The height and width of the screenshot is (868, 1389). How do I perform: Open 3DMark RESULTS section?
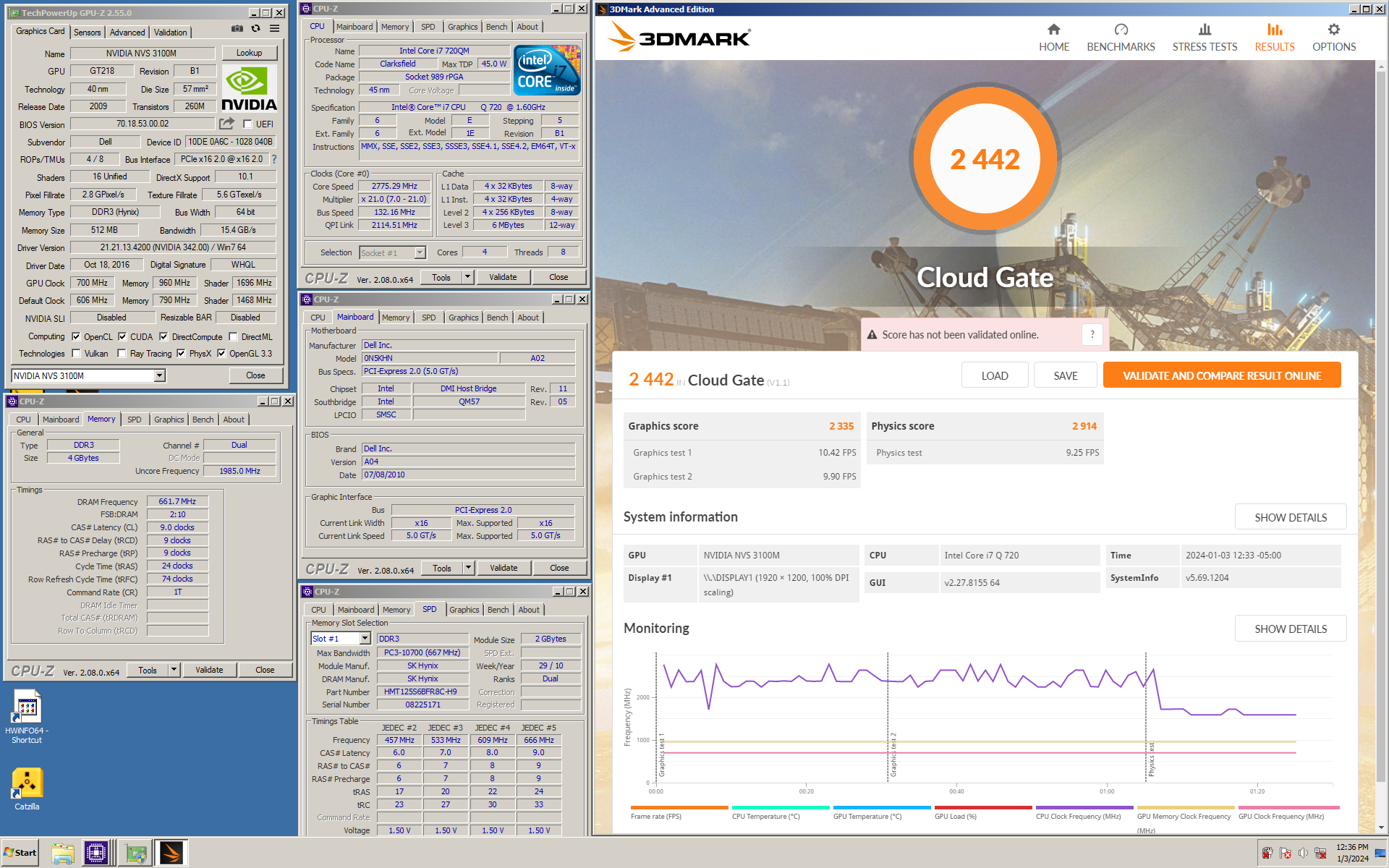click(1275, 38)
